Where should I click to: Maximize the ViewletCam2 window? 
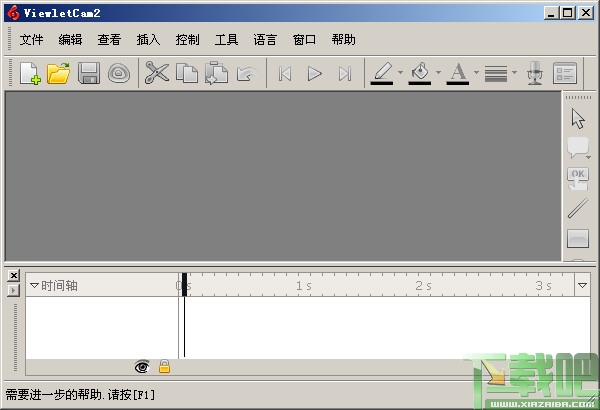(567, 13)
